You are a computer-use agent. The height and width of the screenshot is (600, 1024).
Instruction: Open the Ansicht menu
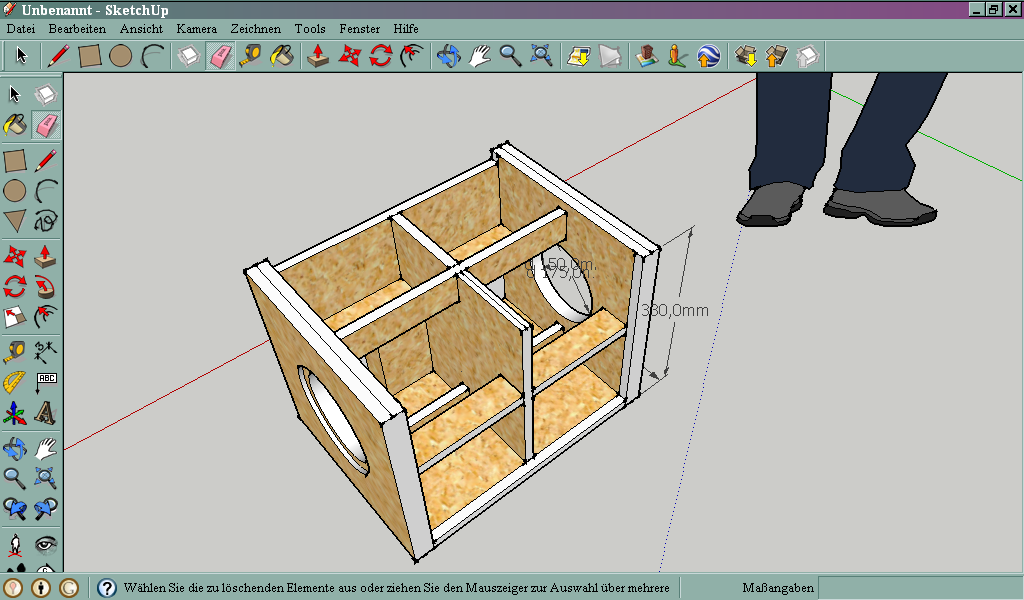tap(141, 29)
